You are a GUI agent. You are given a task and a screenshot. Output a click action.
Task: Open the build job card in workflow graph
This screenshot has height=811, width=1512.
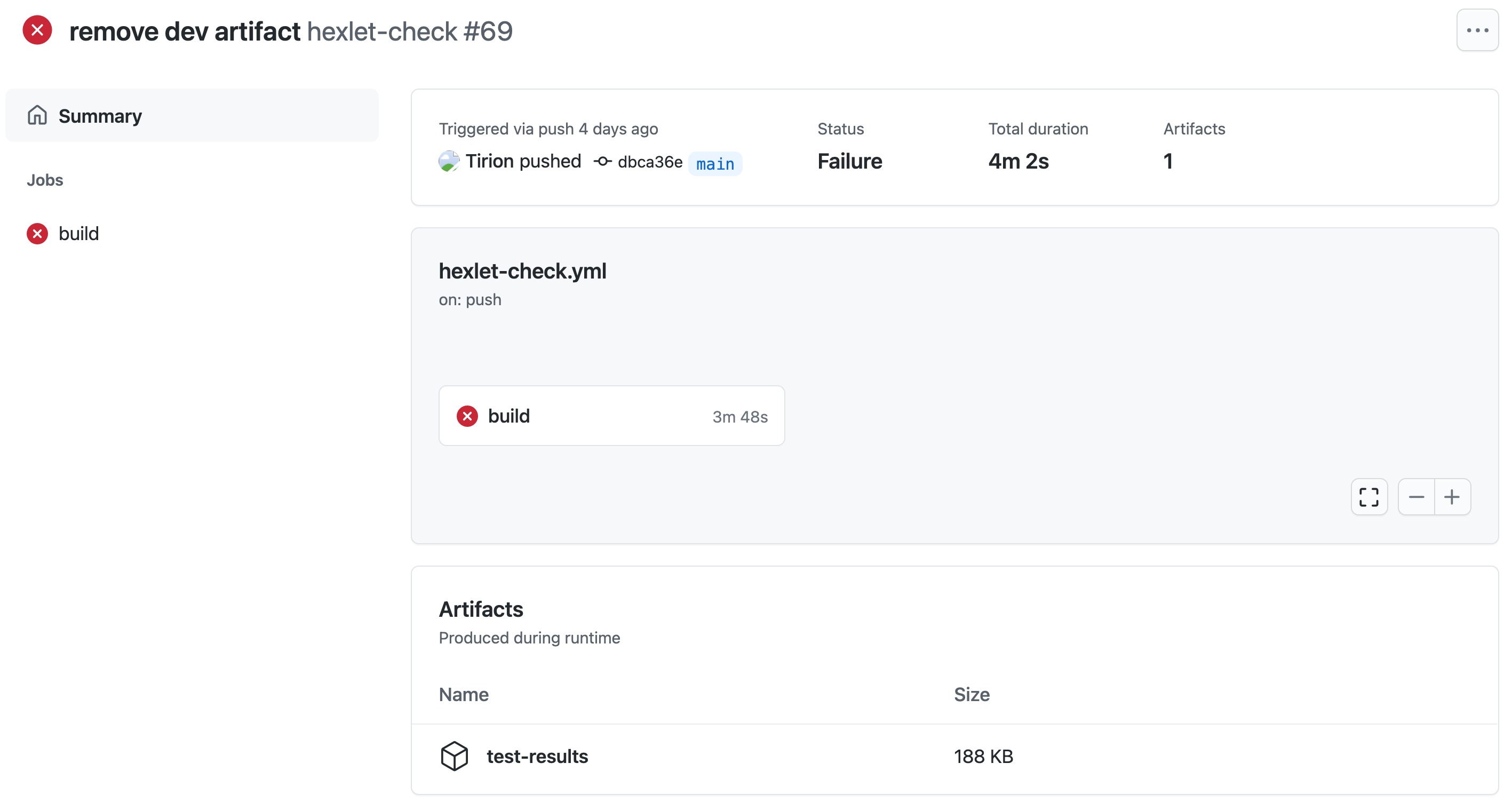tap(611, 416)
